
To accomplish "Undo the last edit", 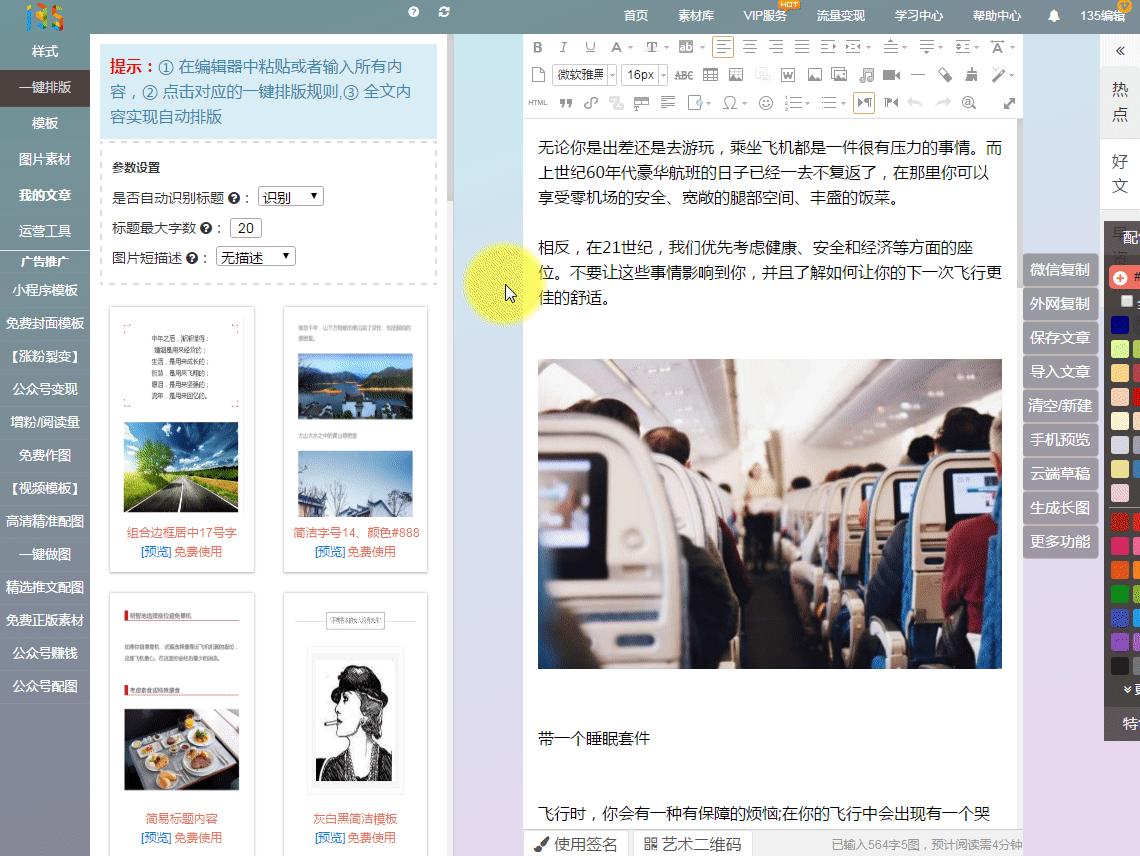I will (x=915, y=103).
